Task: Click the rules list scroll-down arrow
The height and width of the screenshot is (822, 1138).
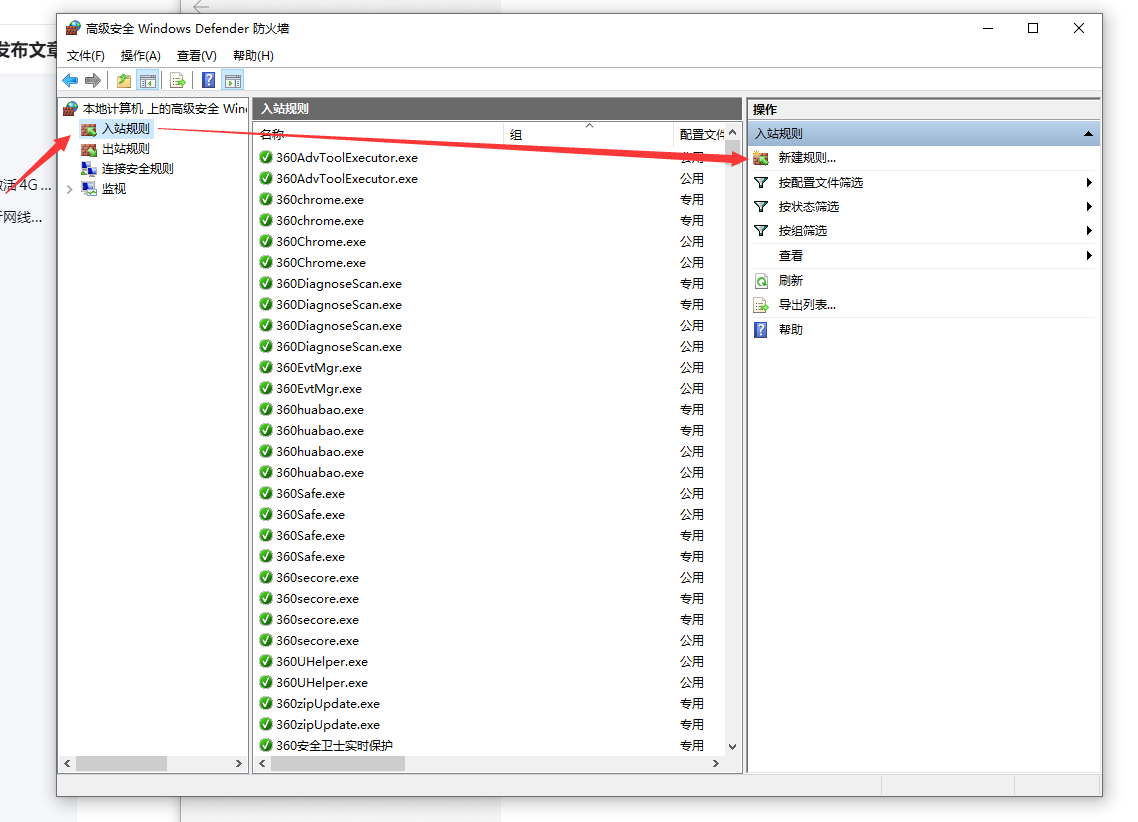Action: tap(732, 747)
